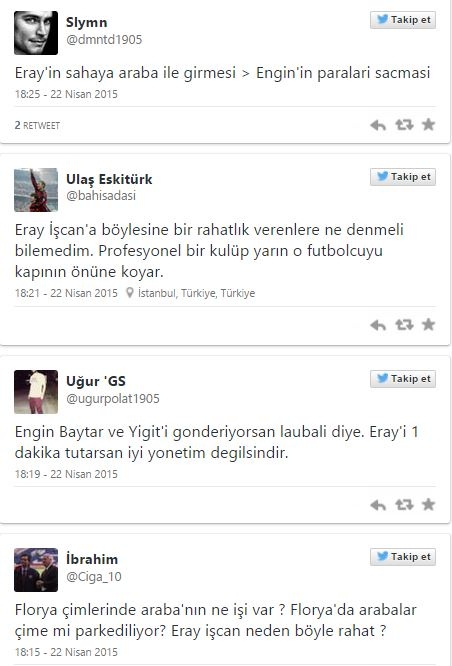
Task: Click Takip et for Uğur 'GS
Action: (403, 379)
